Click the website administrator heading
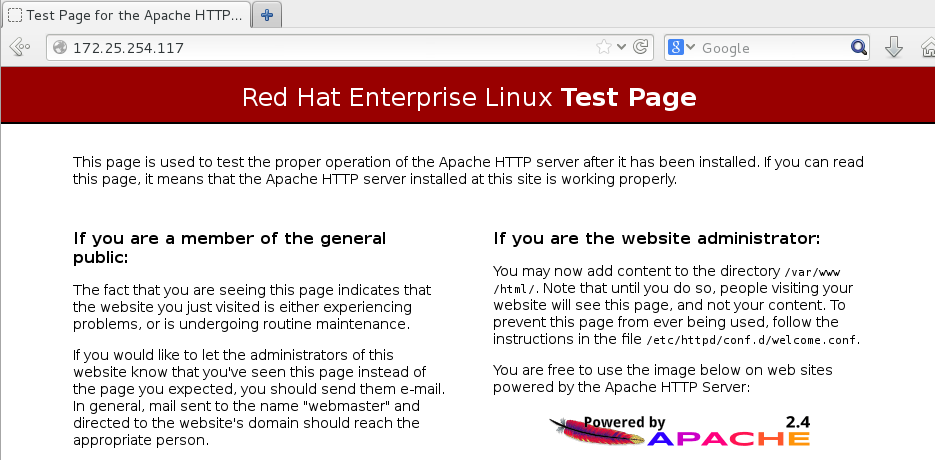Image resolution: width=935 pixels, height=460 pixels. tap(657, 239)
